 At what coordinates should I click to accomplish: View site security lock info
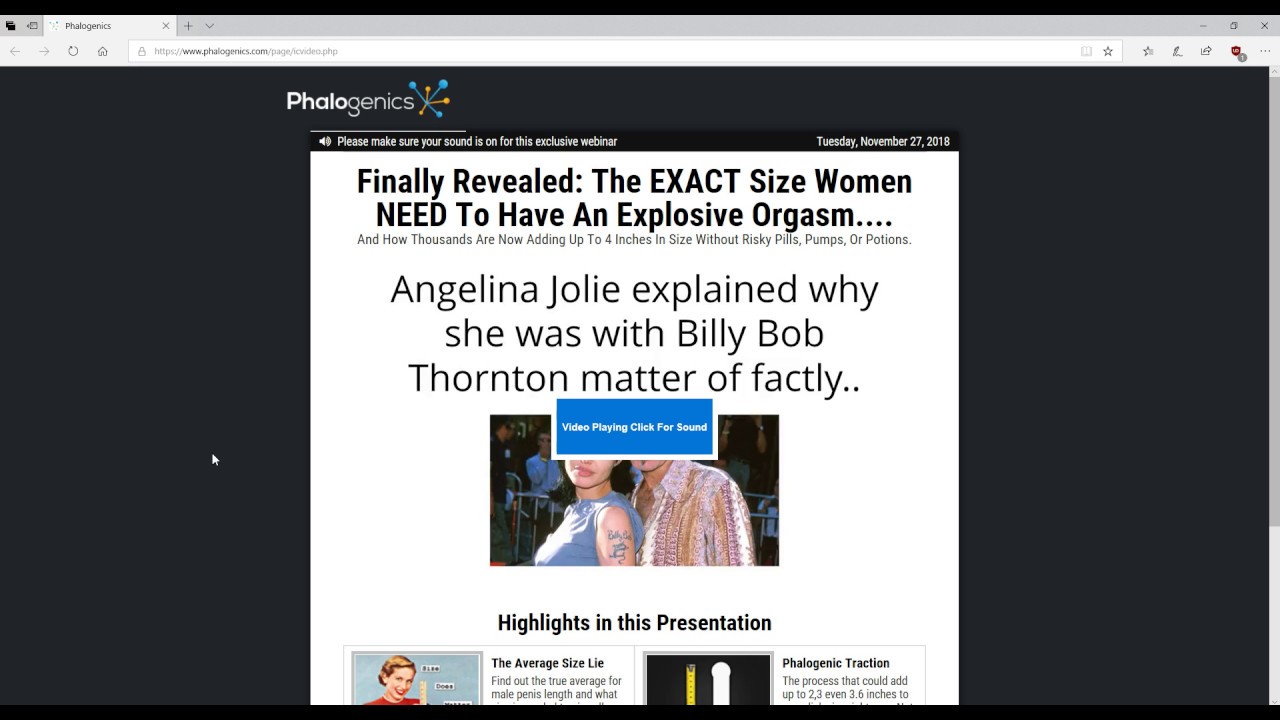point(142,51)
